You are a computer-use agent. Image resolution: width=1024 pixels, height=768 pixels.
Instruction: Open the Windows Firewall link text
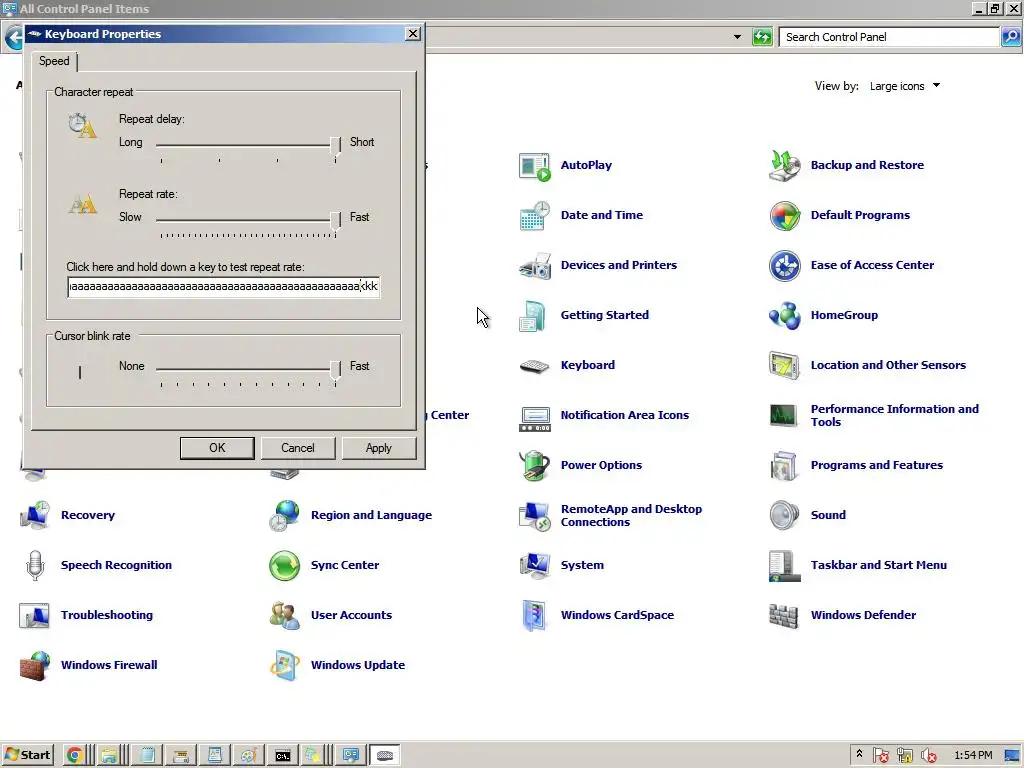pyautogui.click(x=109, y=665)
